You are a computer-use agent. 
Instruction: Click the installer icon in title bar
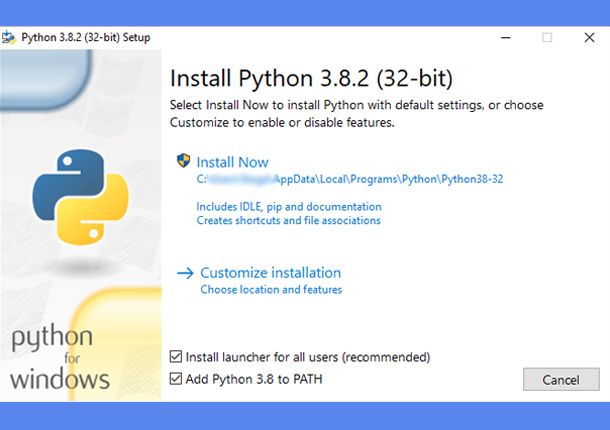(x=9, y=37)
